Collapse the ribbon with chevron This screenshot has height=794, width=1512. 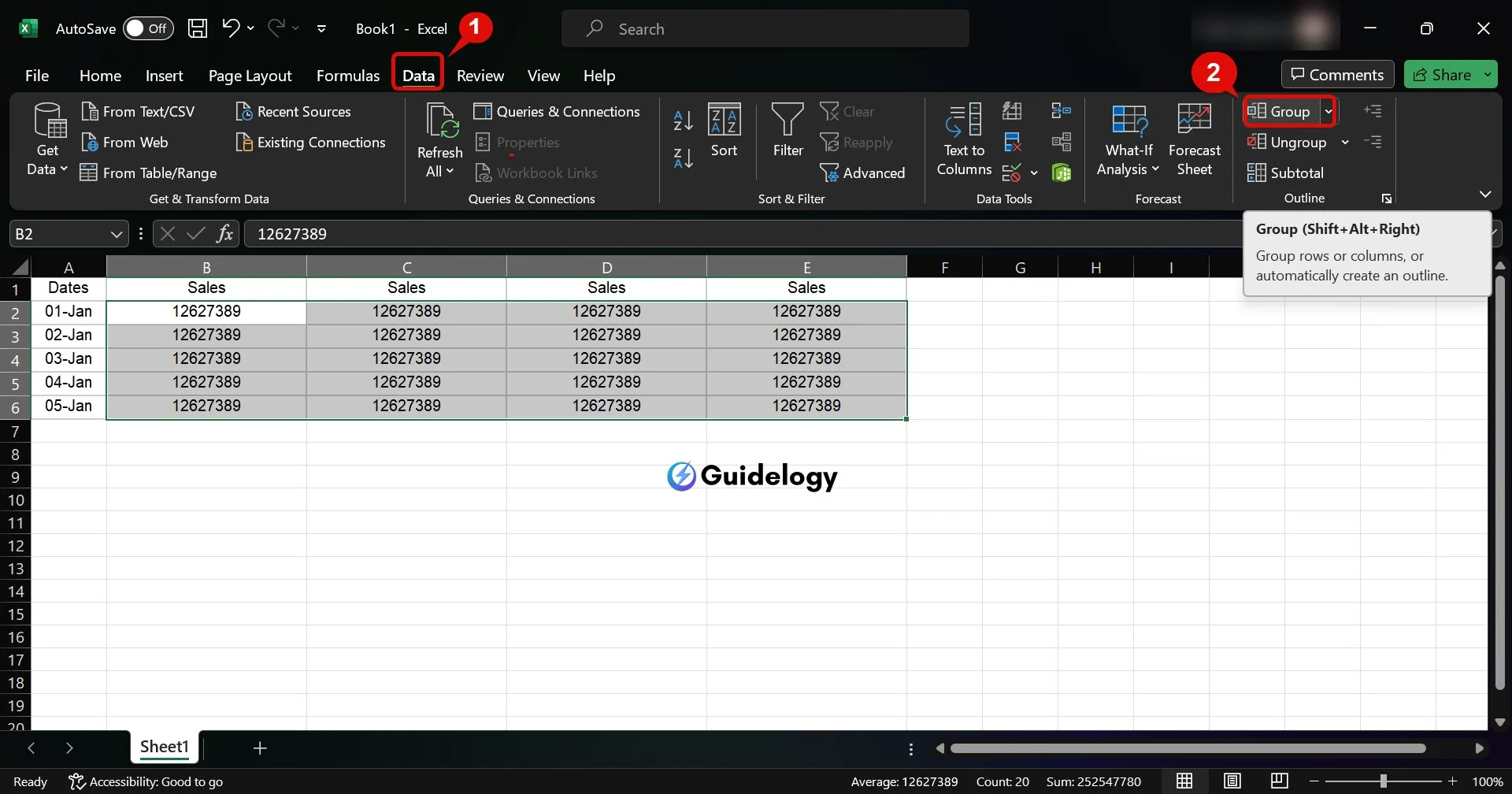pos(1485,194)
